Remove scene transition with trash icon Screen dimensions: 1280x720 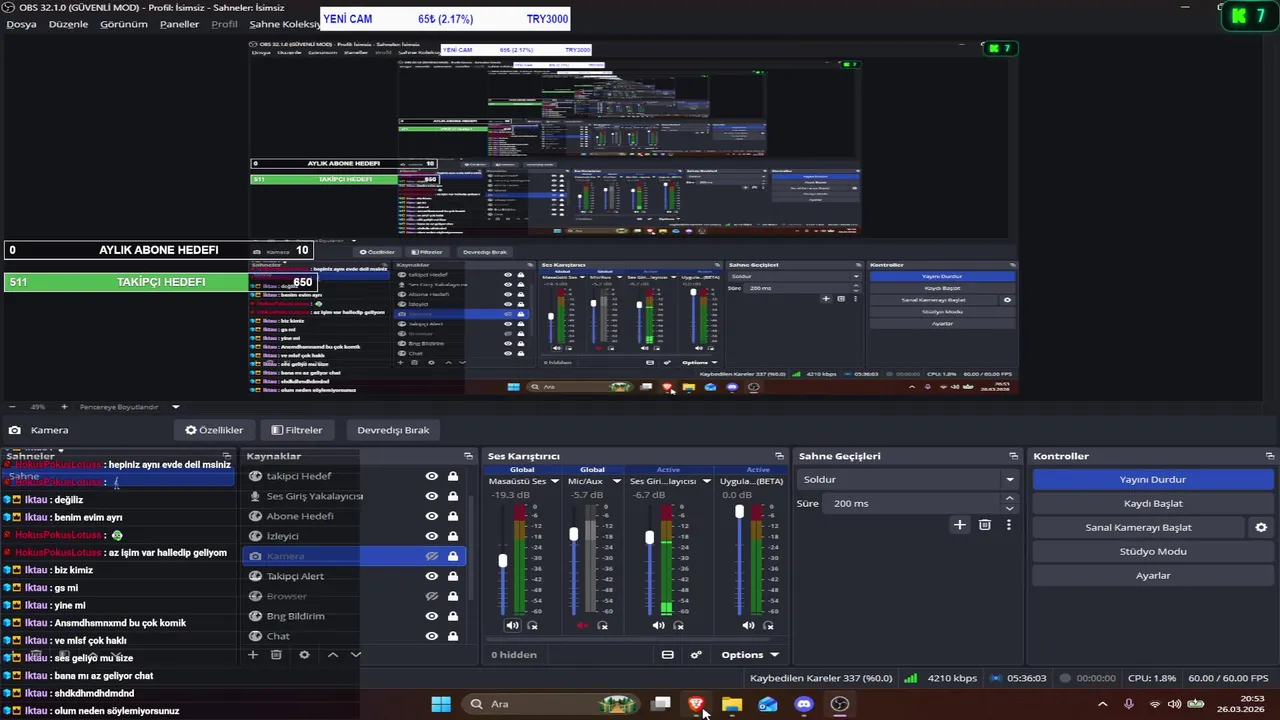984,525
